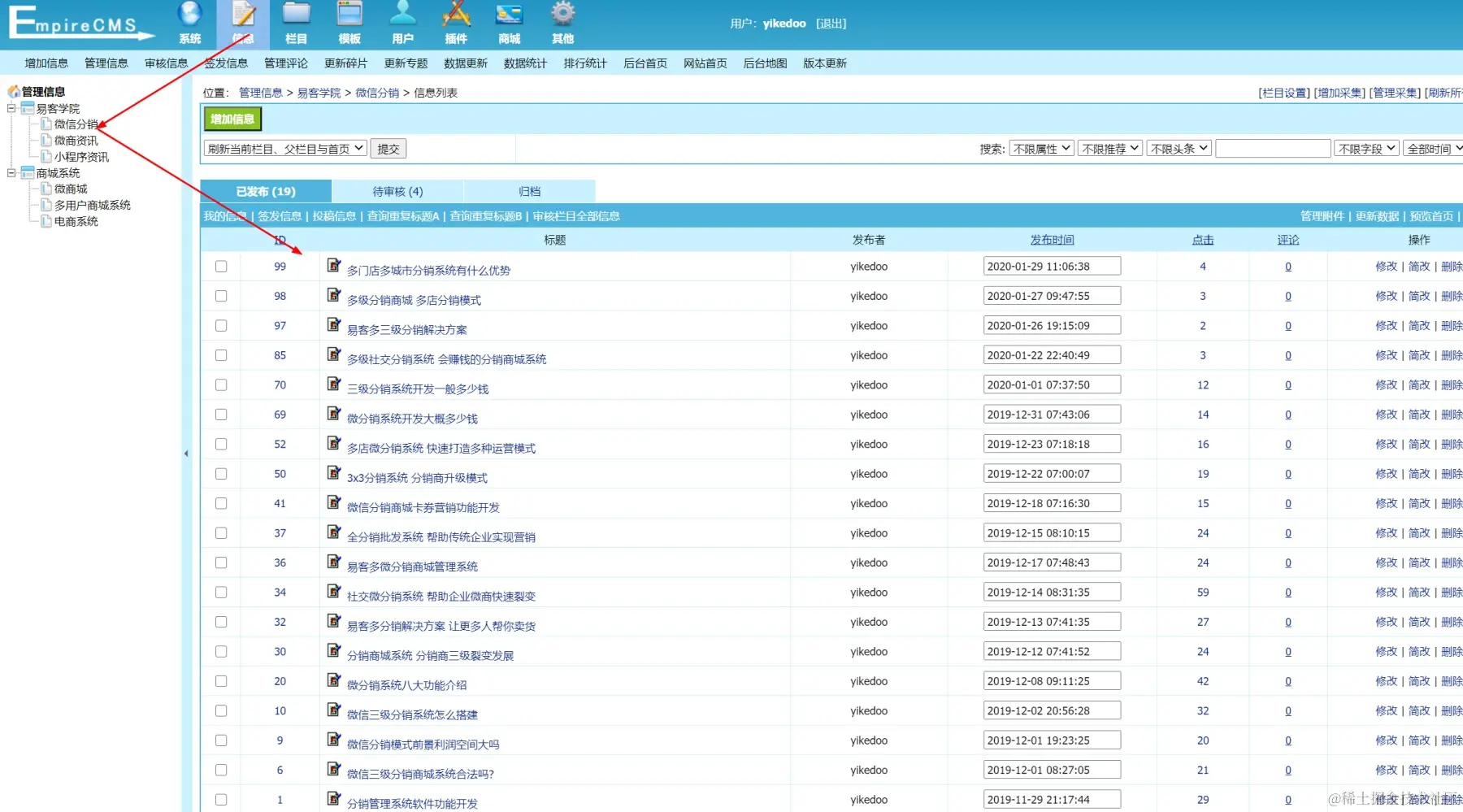Open the 更新专题 menu item
The image size is (1463, 812).
[x=406, y=63]
